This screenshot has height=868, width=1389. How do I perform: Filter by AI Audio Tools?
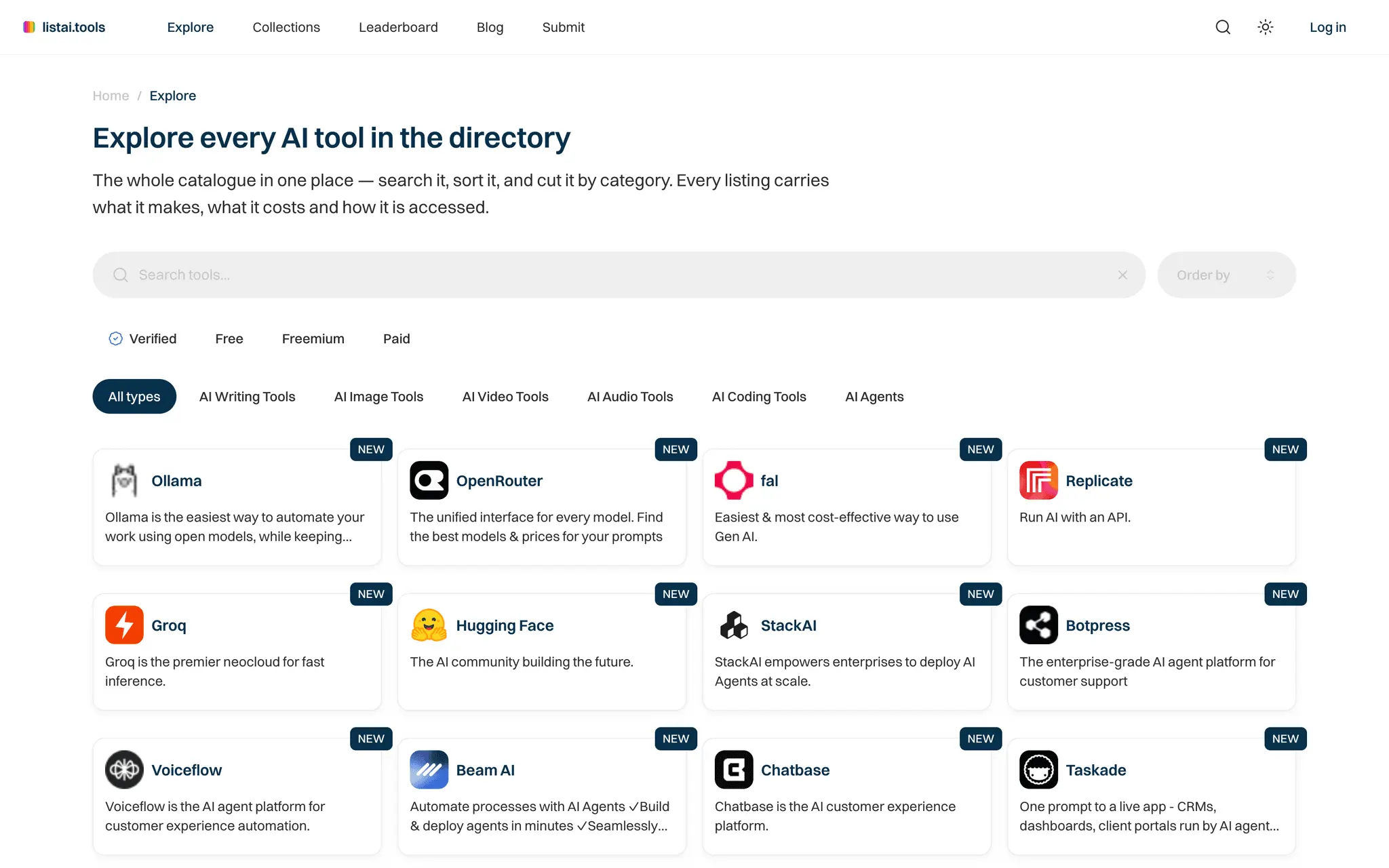click(630, 397)
